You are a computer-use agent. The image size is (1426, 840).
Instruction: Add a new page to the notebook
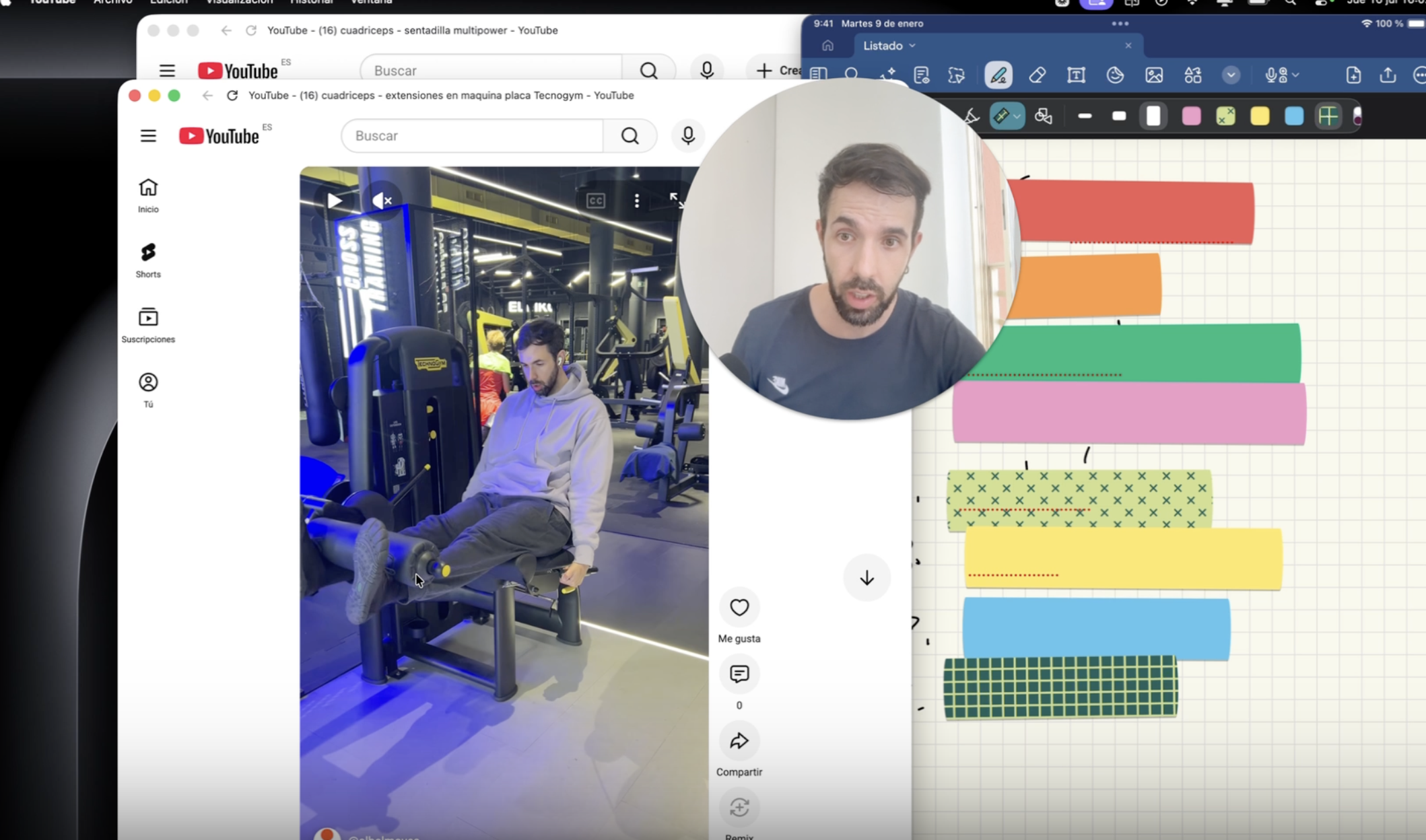tap(1353, 75)
